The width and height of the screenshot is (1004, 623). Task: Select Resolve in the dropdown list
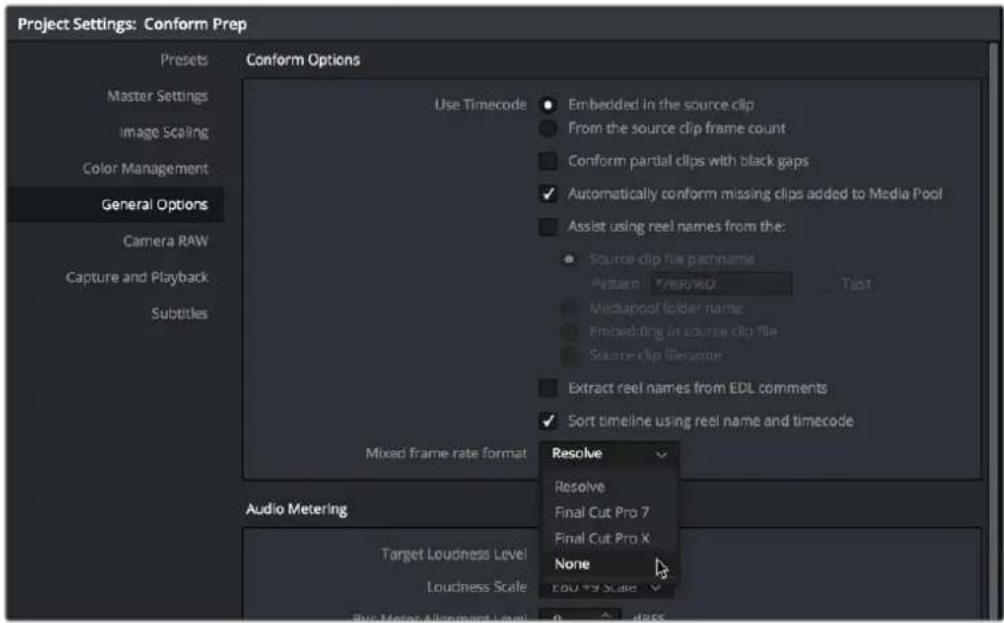[x=579, y=487]
